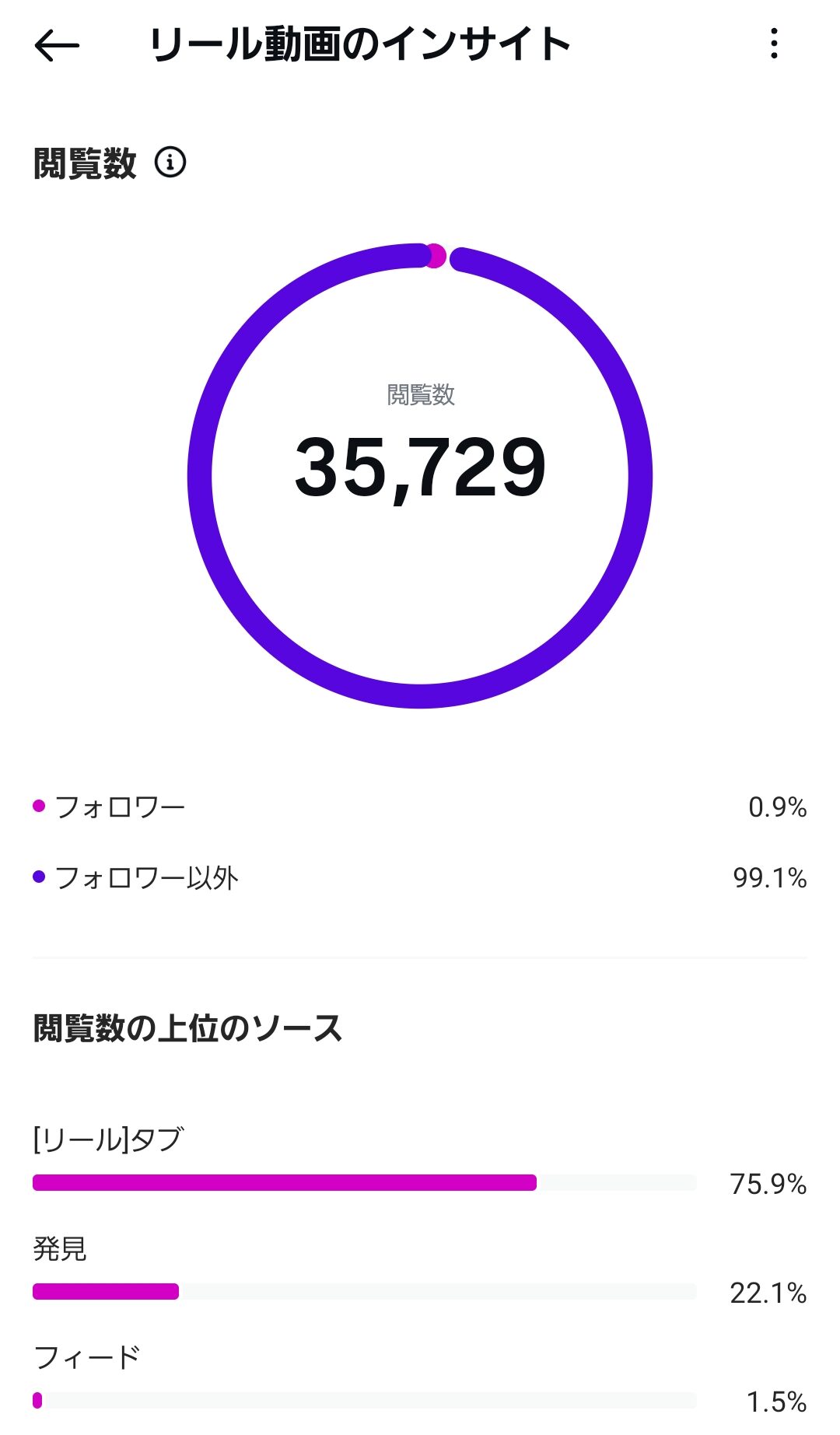Tap the total views count 35,729
Image resolution: width=840 pixels, height=1435 pixels.
pos(420,468)
